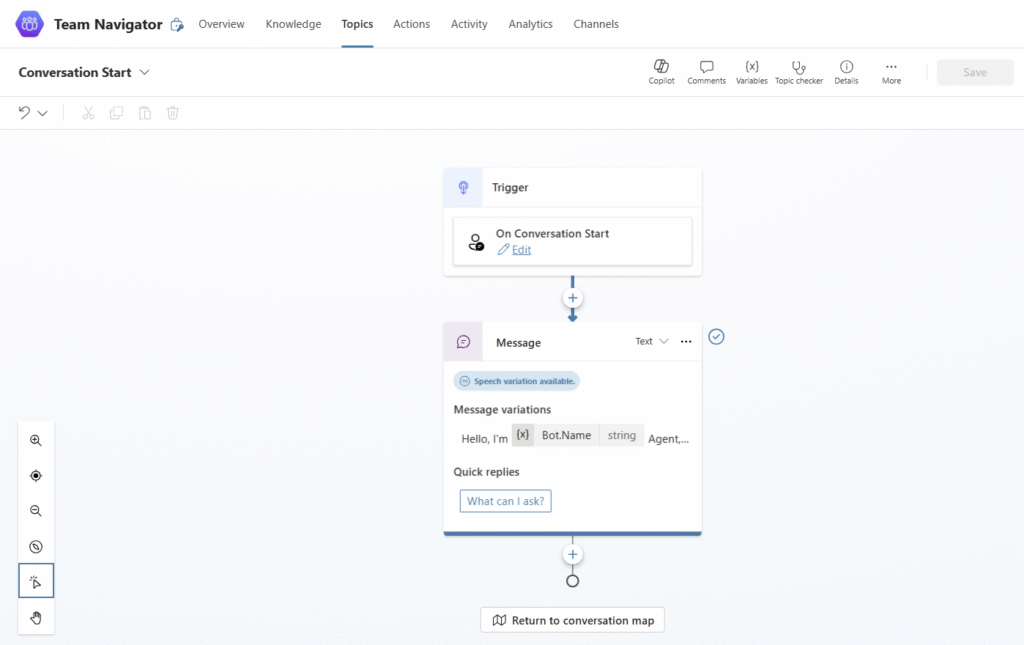Click the Copy icon in edit toolbar
The height and width of the screenshot is (645, 1024).
coord(116,113)
